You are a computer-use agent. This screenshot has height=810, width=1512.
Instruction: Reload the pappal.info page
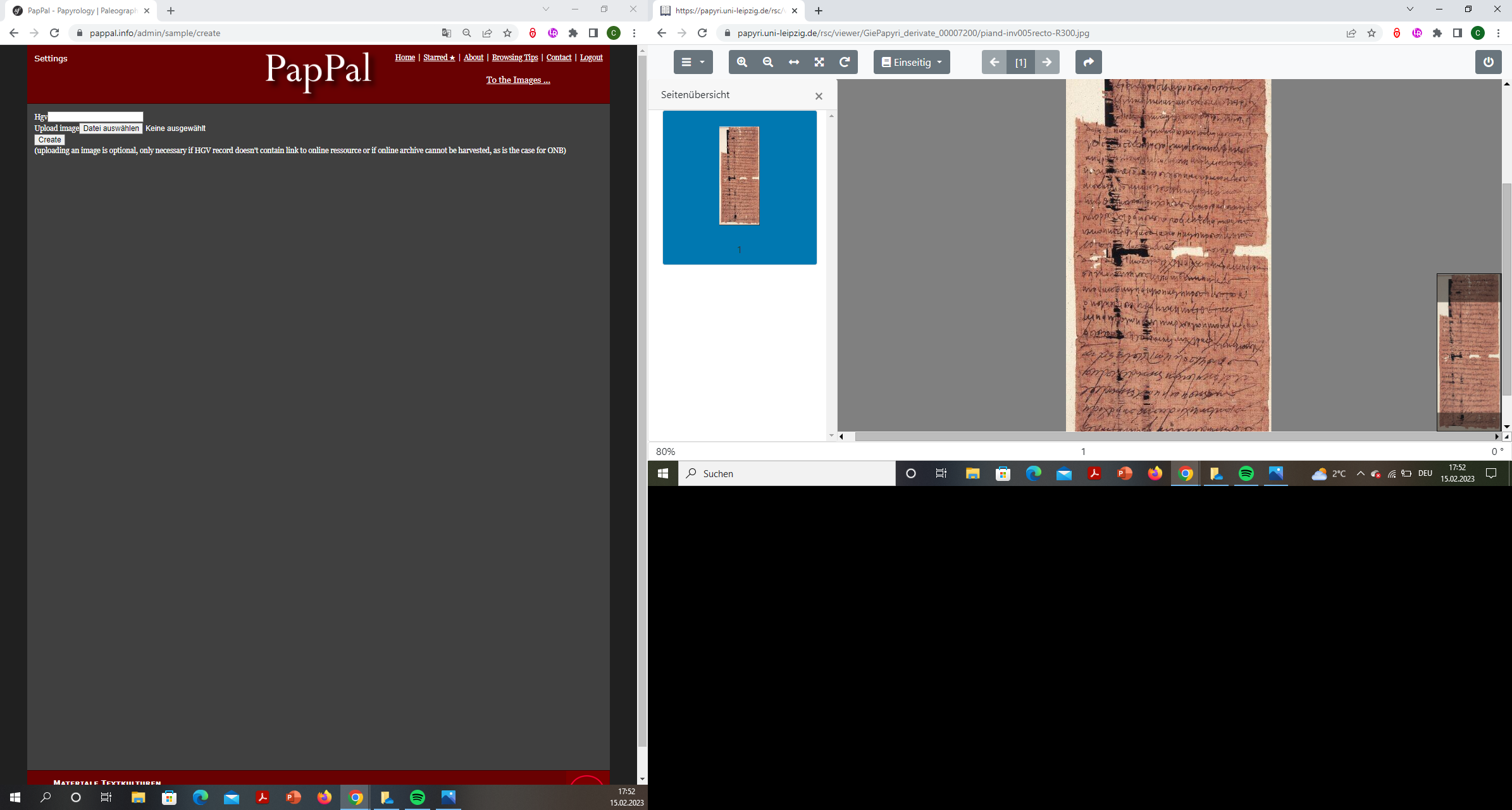click(54, 33)
